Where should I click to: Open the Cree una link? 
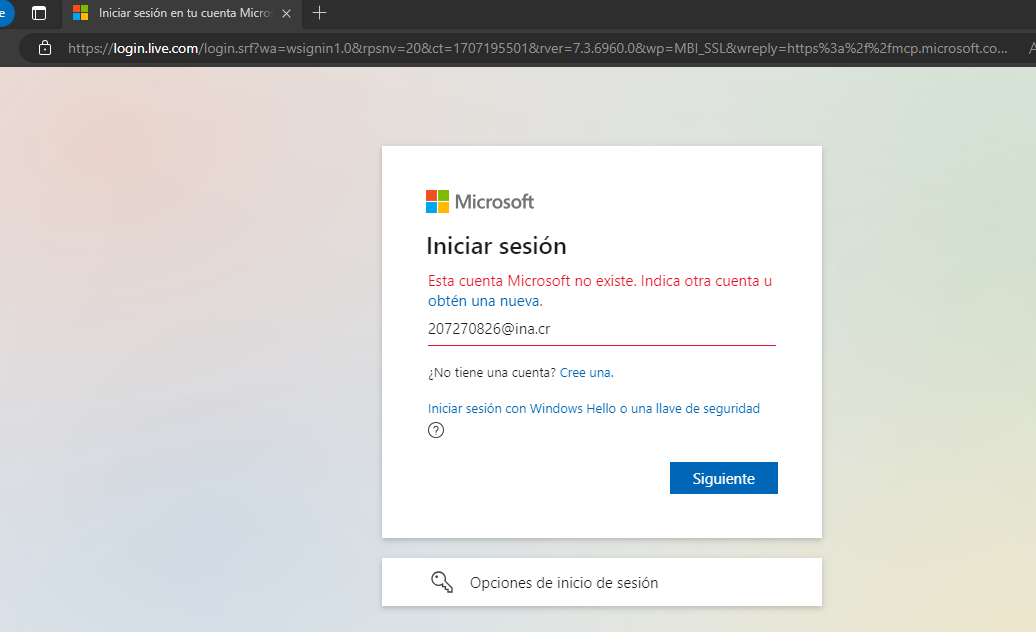click(585, 372)
